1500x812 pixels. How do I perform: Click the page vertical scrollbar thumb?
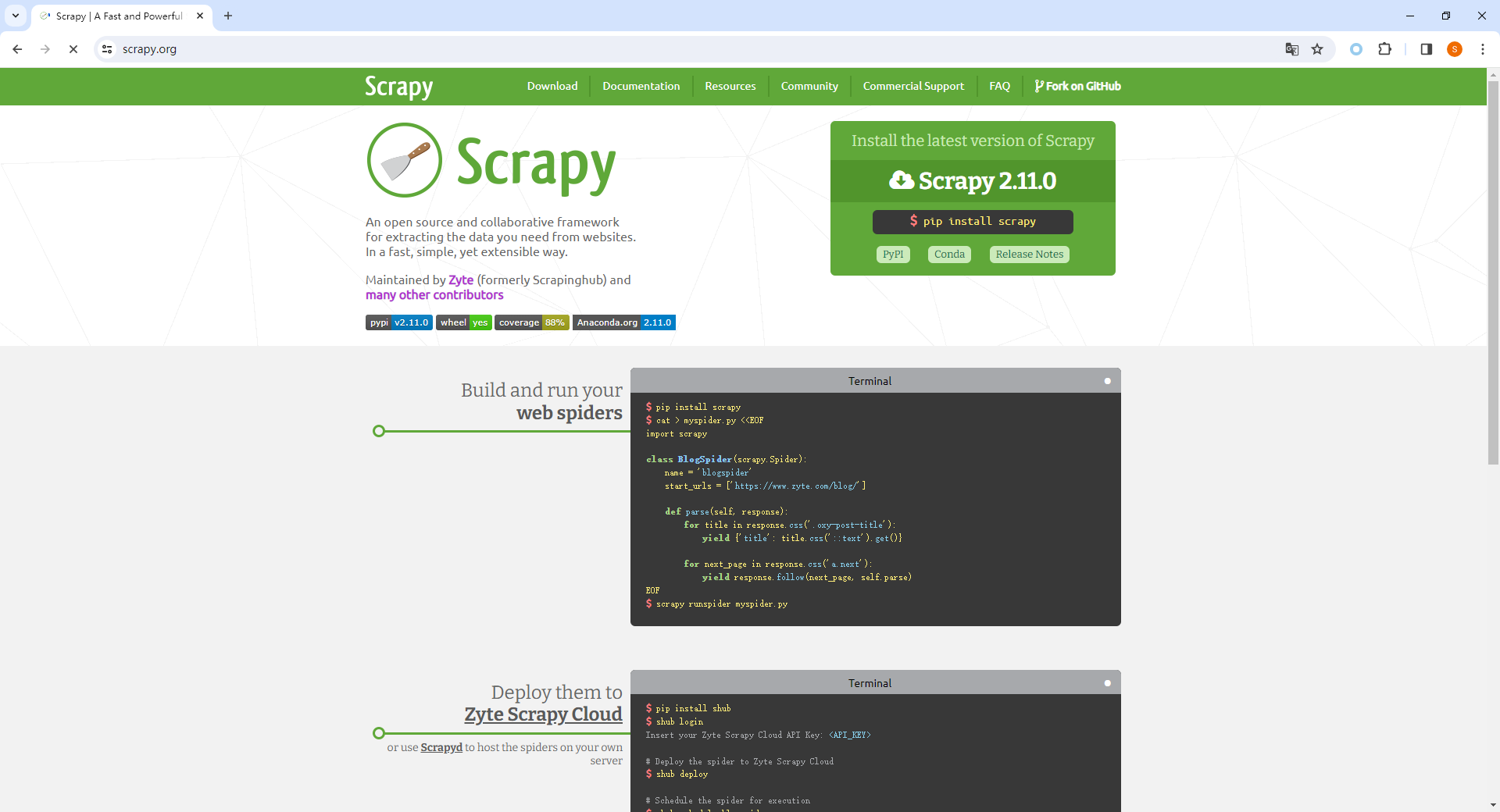point(1493,273)
